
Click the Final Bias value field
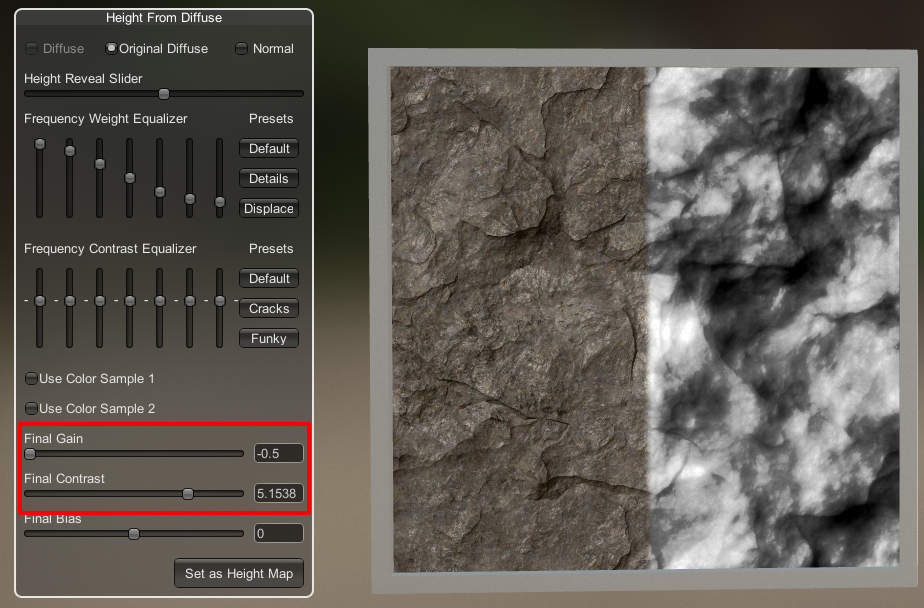(x=278, y=534)
